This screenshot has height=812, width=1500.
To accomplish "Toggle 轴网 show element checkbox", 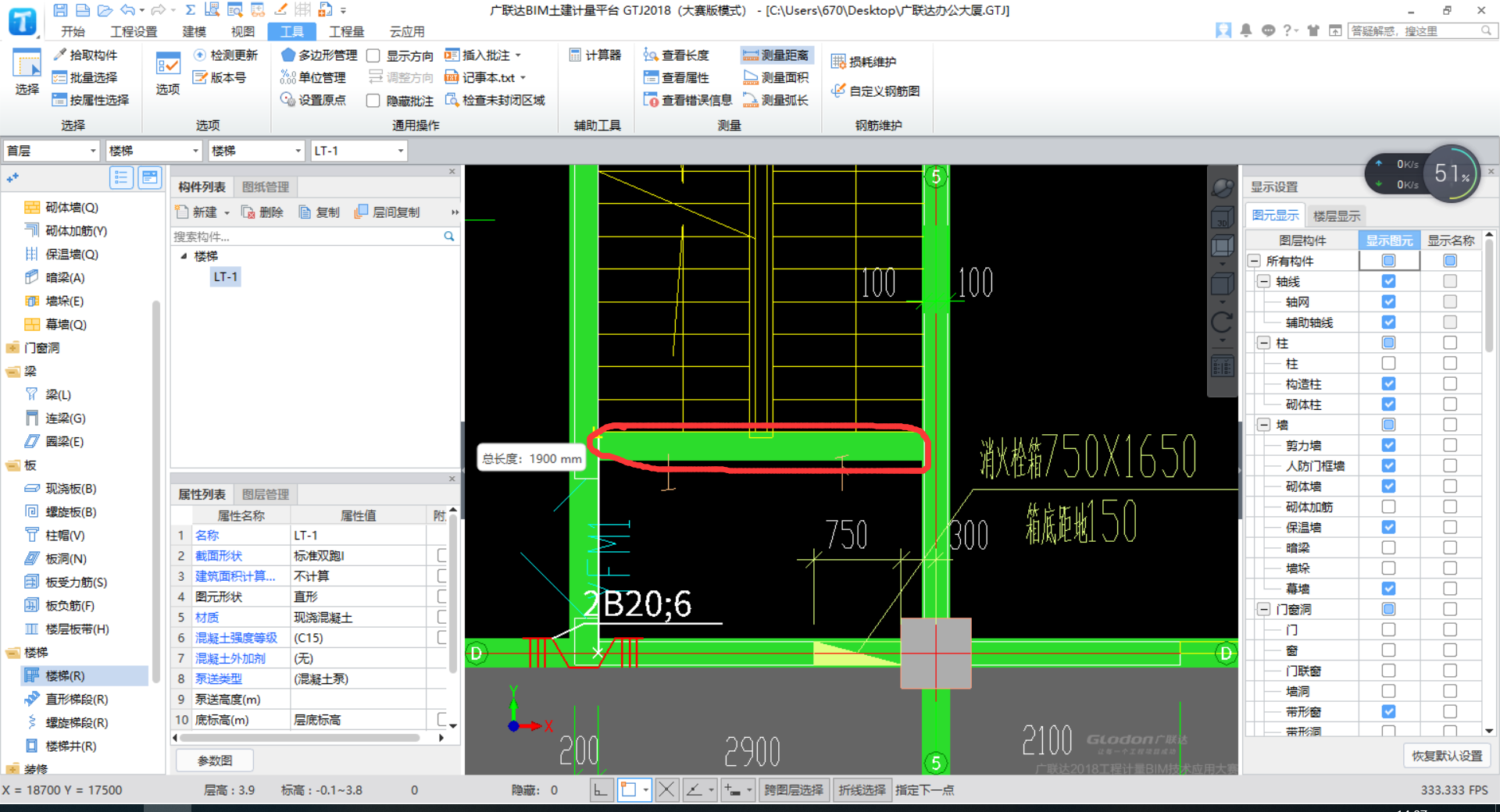I will pos(1388,301).
